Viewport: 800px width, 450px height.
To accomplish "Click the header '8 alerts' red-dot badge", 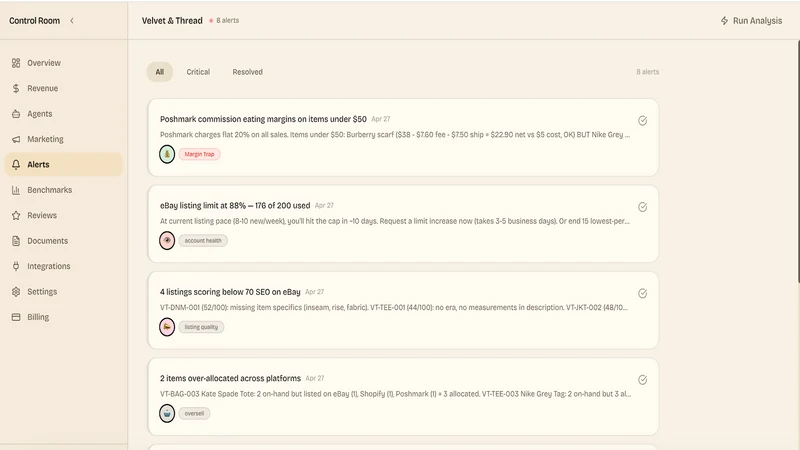I will [224, 20].
